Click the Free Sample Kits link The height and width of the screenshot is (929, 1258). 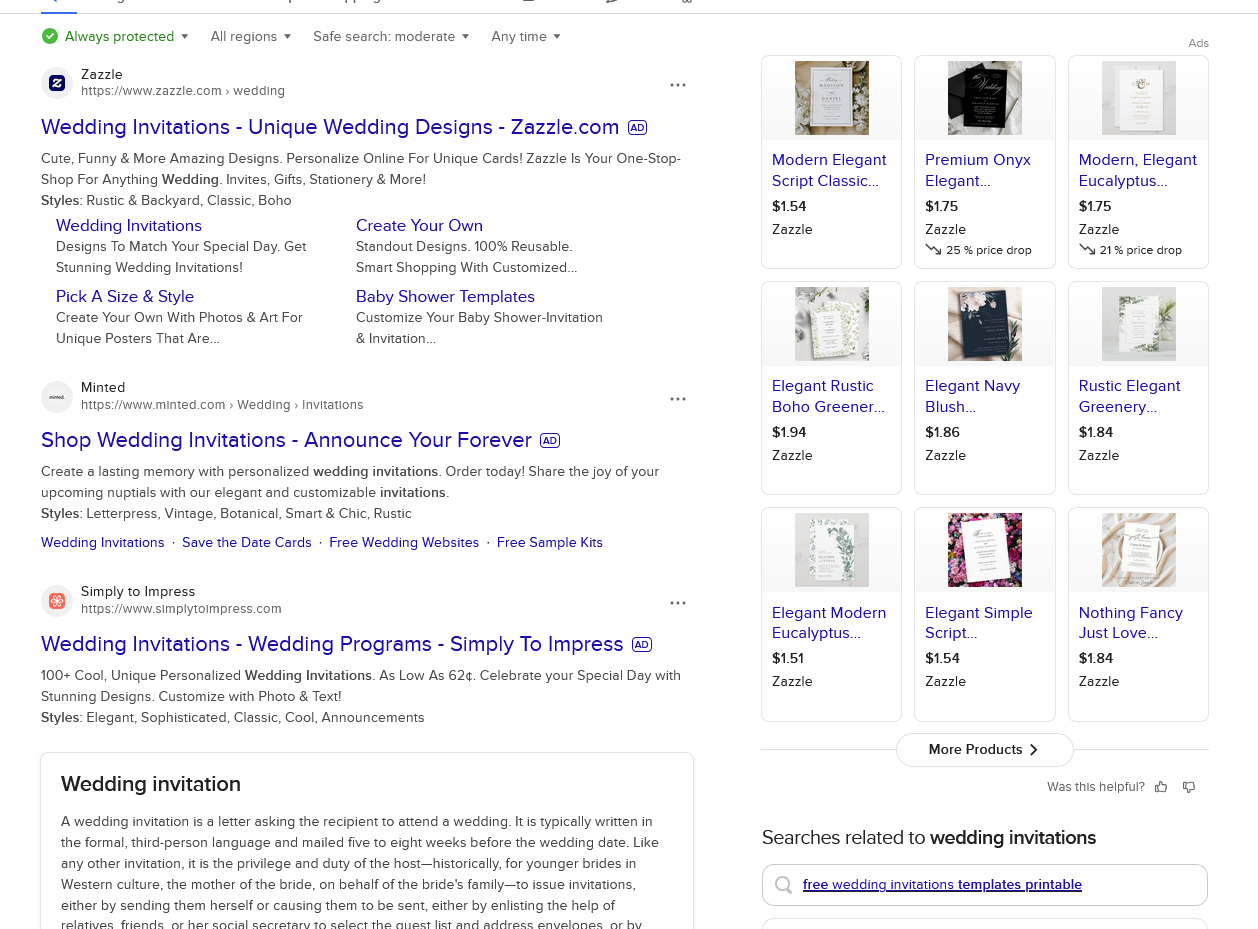click(x=550, y=542)
